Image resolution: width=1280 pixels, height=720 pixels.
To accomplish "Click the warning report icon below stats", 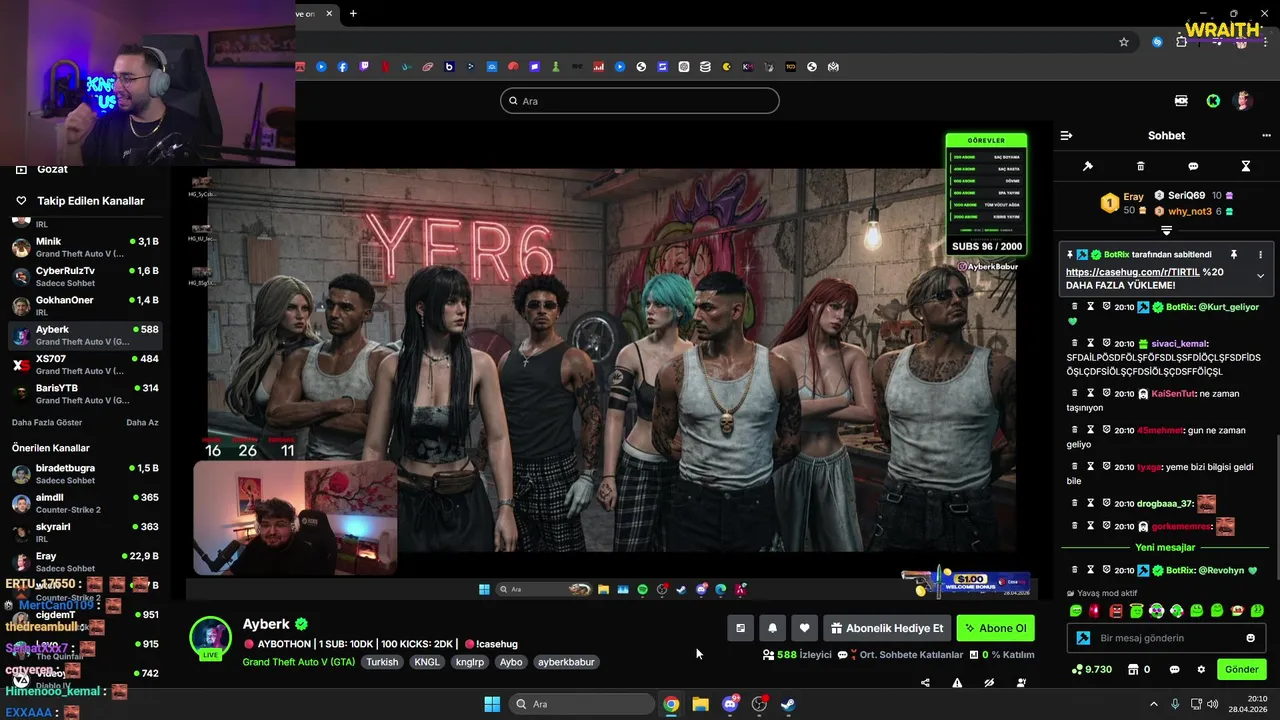I will tap(957, 683).
